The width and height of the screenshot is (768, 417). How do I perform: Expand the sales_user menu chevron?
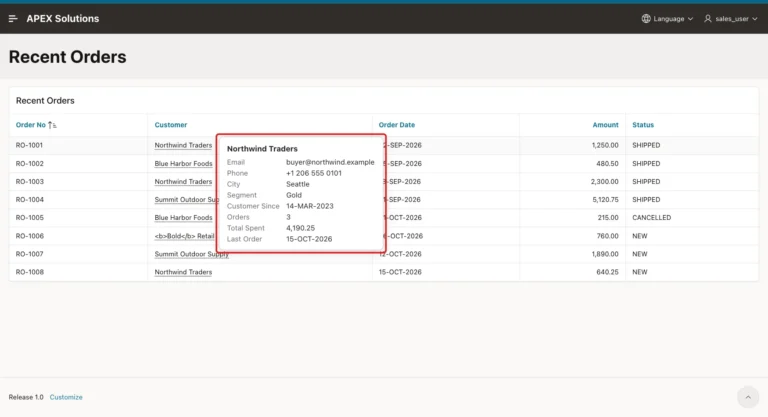click(x=755, y=19)
